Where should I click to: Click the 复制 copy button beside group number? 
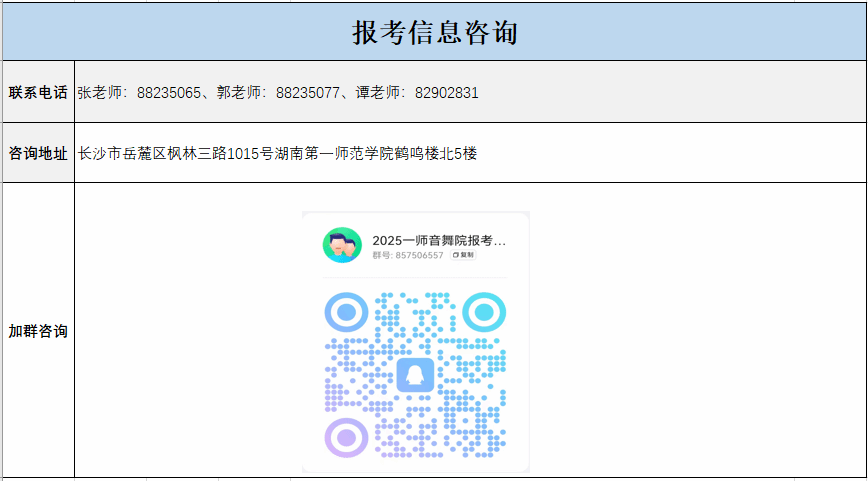pos(463,255)
